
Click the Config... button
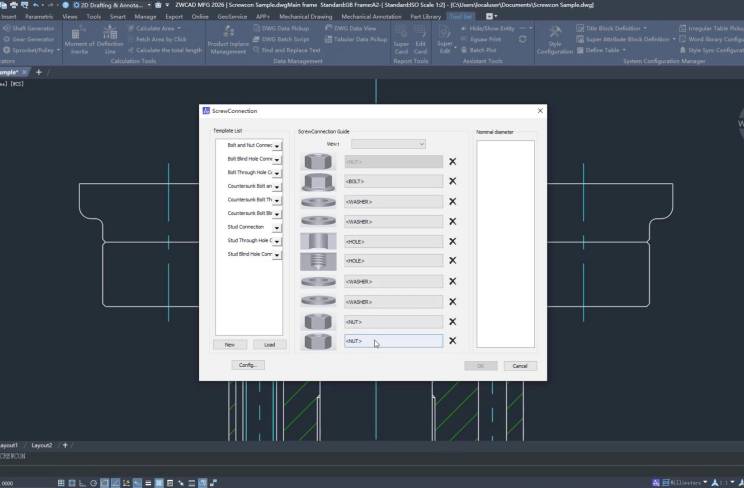click(248, 365)
